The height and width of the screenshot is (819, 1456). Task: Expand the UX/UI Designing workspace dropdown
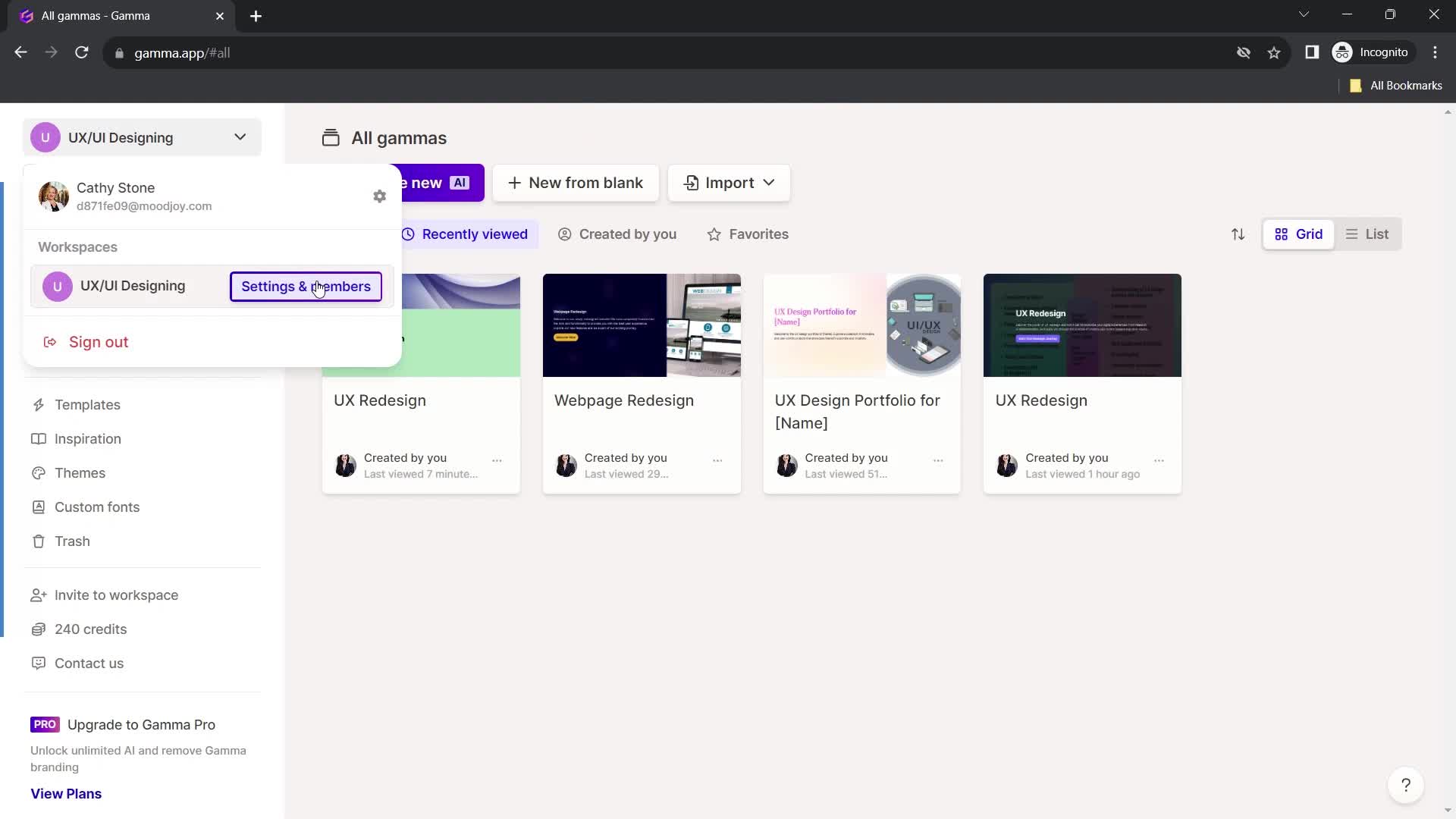pos(240,137)
